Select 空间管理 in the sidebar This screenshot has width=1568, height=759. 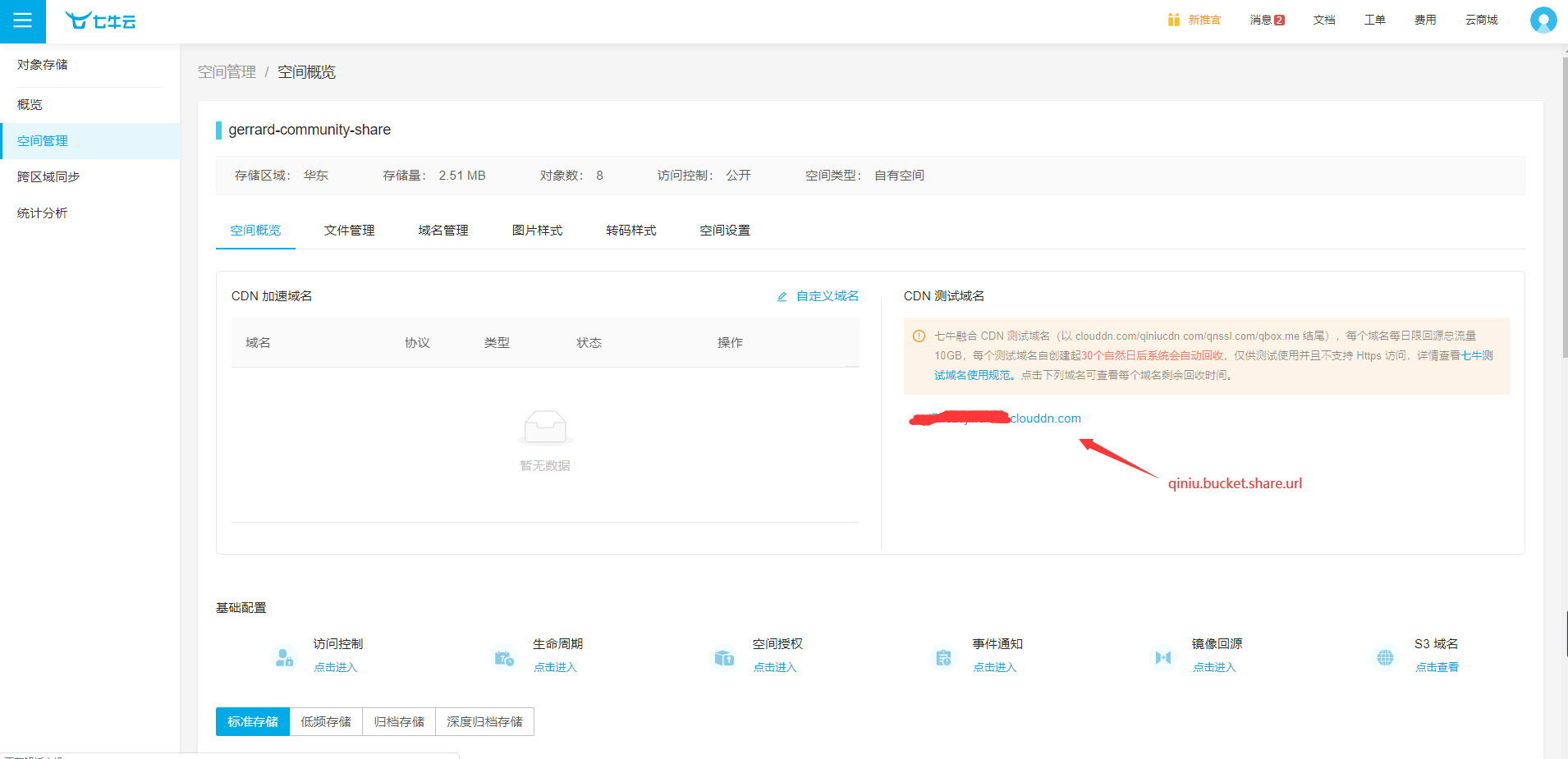click(90, 141)
